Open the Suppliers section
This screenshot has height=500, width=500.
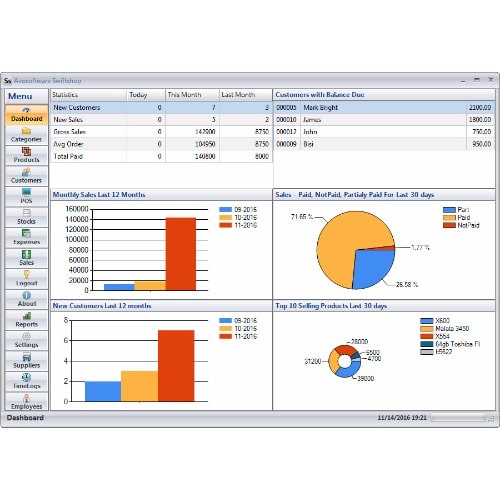[26, 361]
